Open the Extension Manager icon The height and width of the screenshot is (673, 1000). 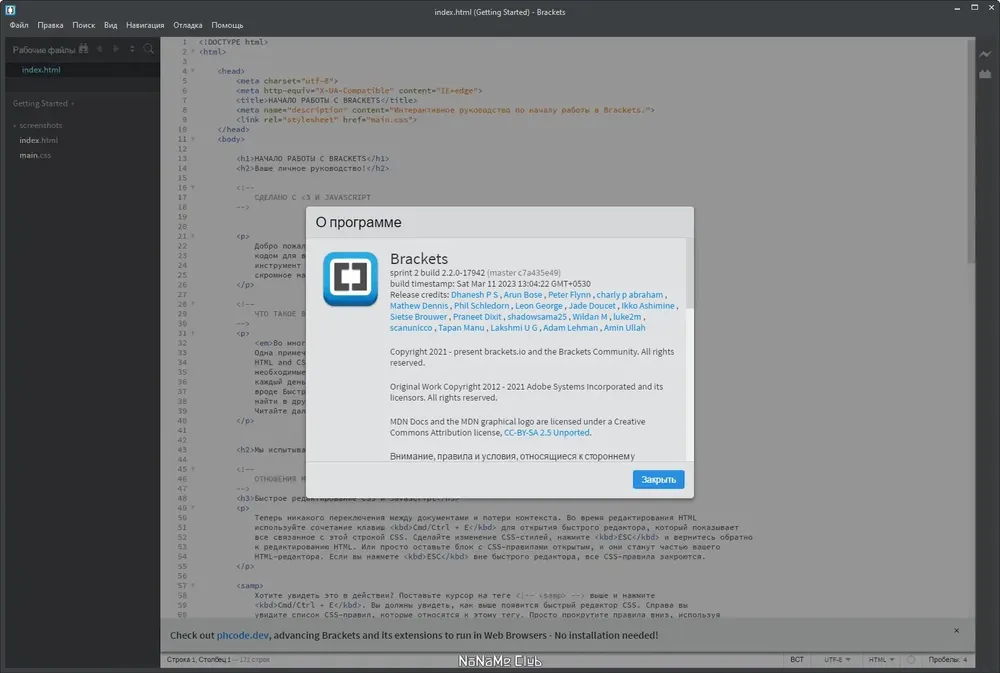point(985,75)
